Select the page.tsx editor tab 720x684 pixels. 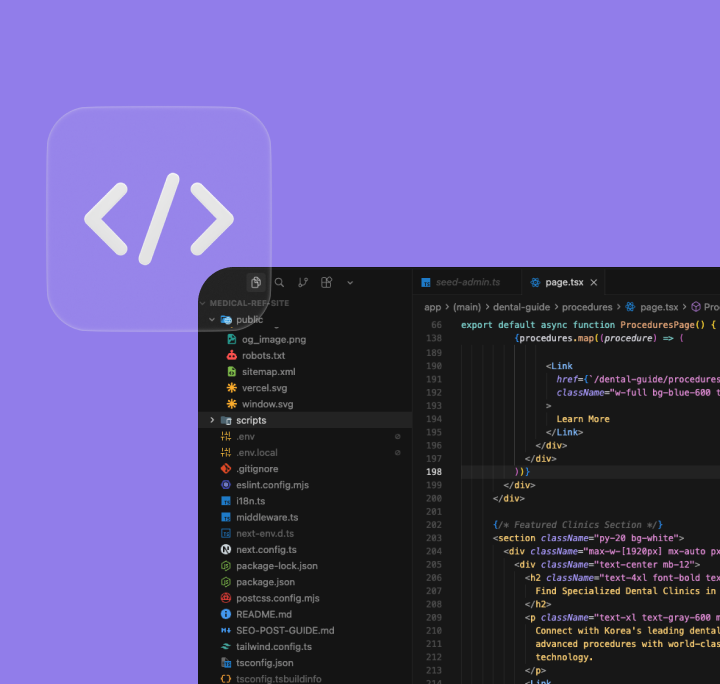564,282
